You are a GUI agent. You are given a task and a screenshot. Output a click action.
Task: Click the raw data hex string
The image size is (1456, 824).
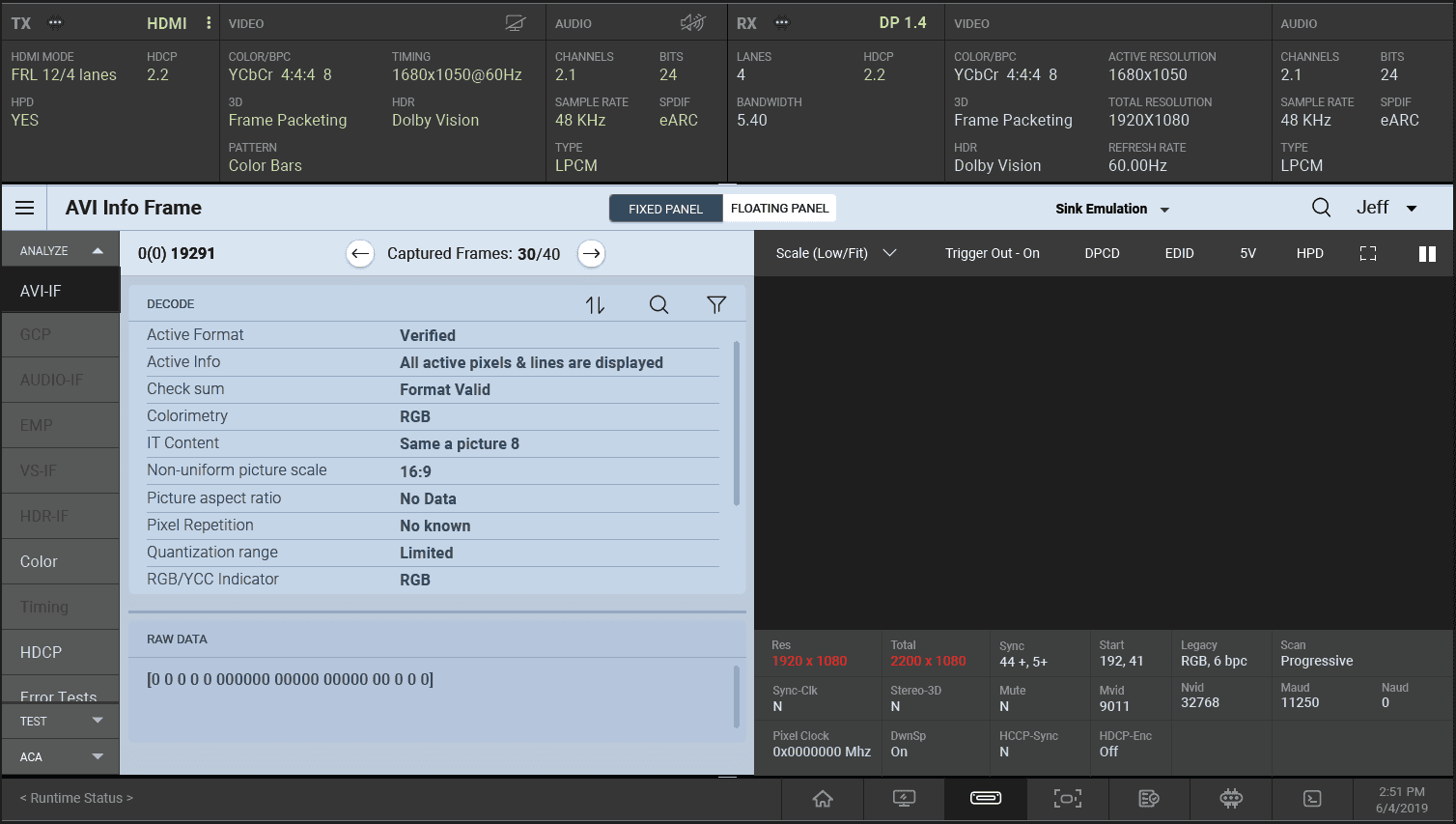290,679
